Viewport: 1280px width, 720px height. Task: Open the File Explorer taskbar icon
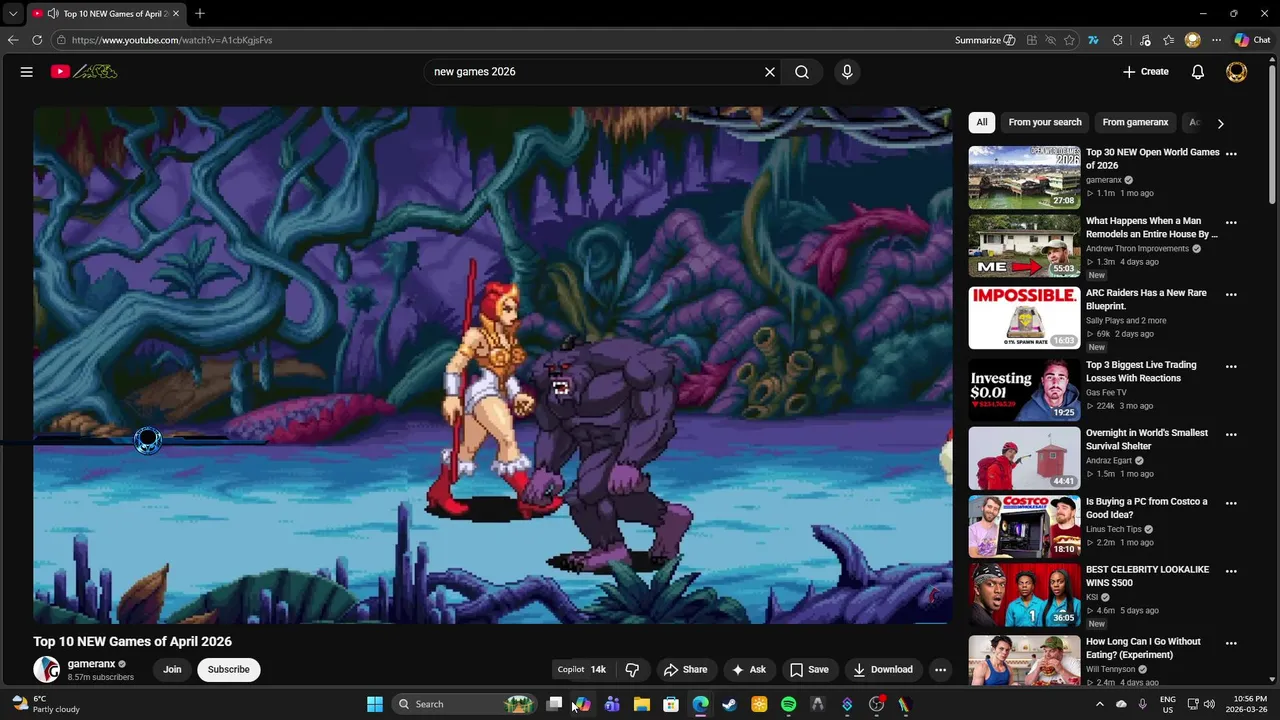click(x=642, y=704)
